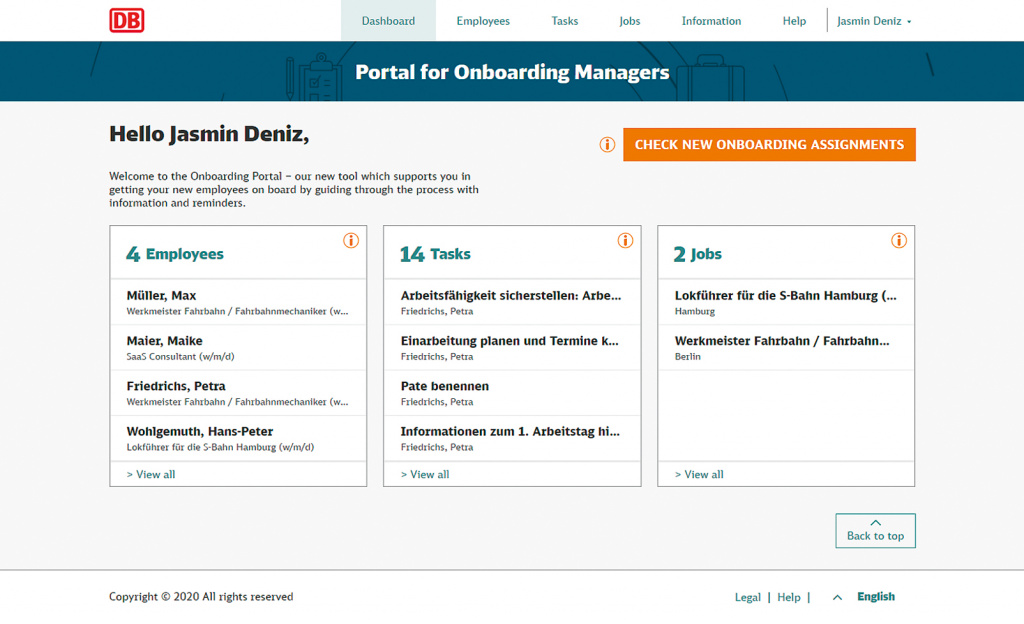The height and width of the screenshot is (624, 1024).
Task: Open Information menu item
Action: click(711, 21)
